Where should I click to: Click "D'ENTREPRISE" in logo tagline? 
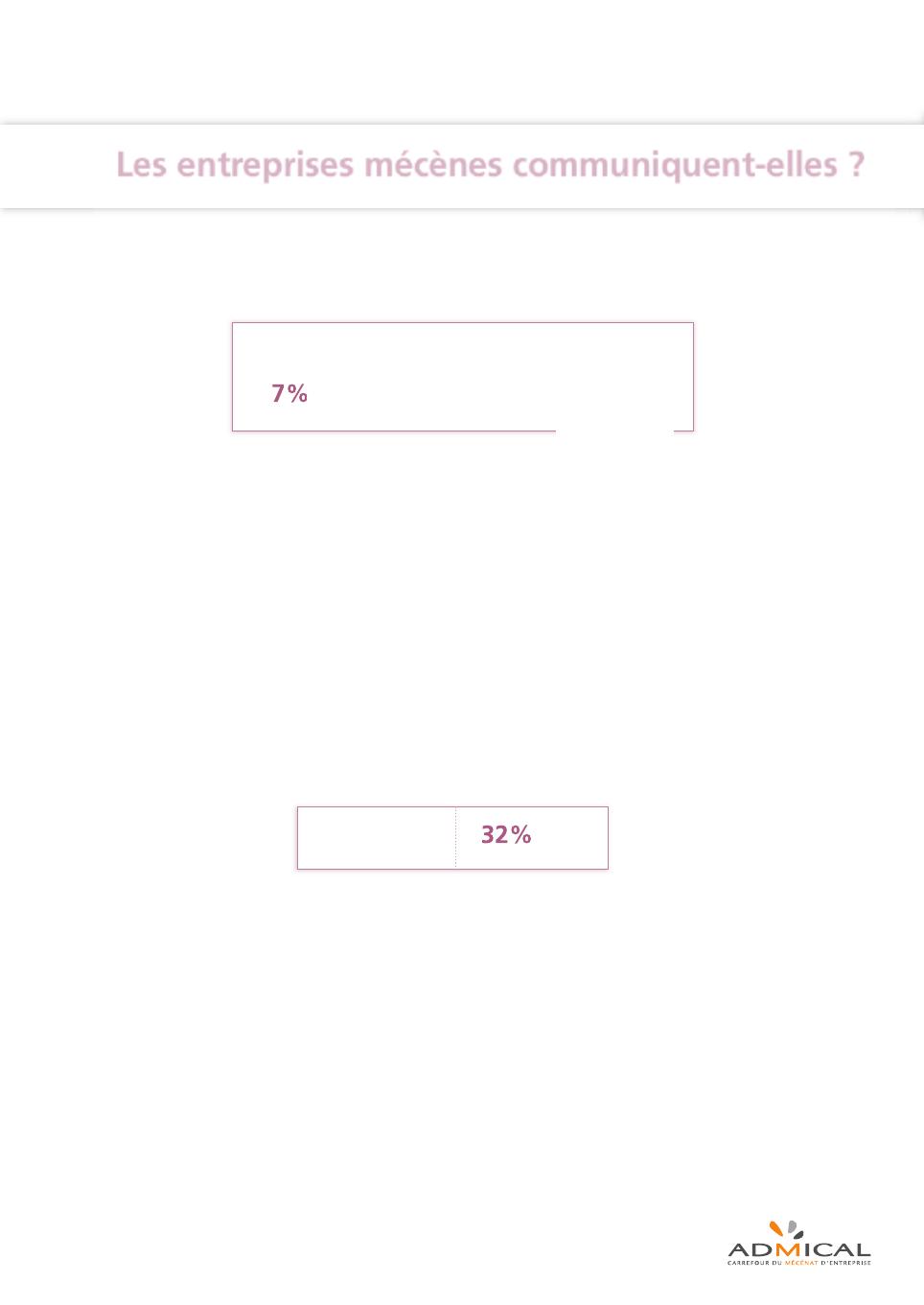pyautogui.click(x=846, y=1262)
